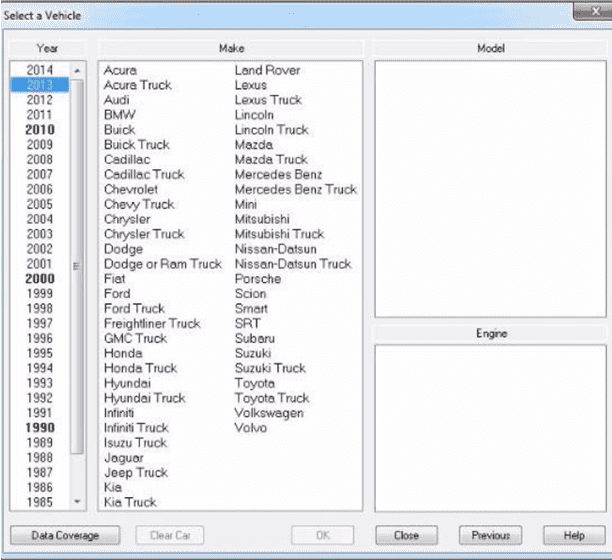Select year 2014

pyautogui.click(x=40, y=70)
